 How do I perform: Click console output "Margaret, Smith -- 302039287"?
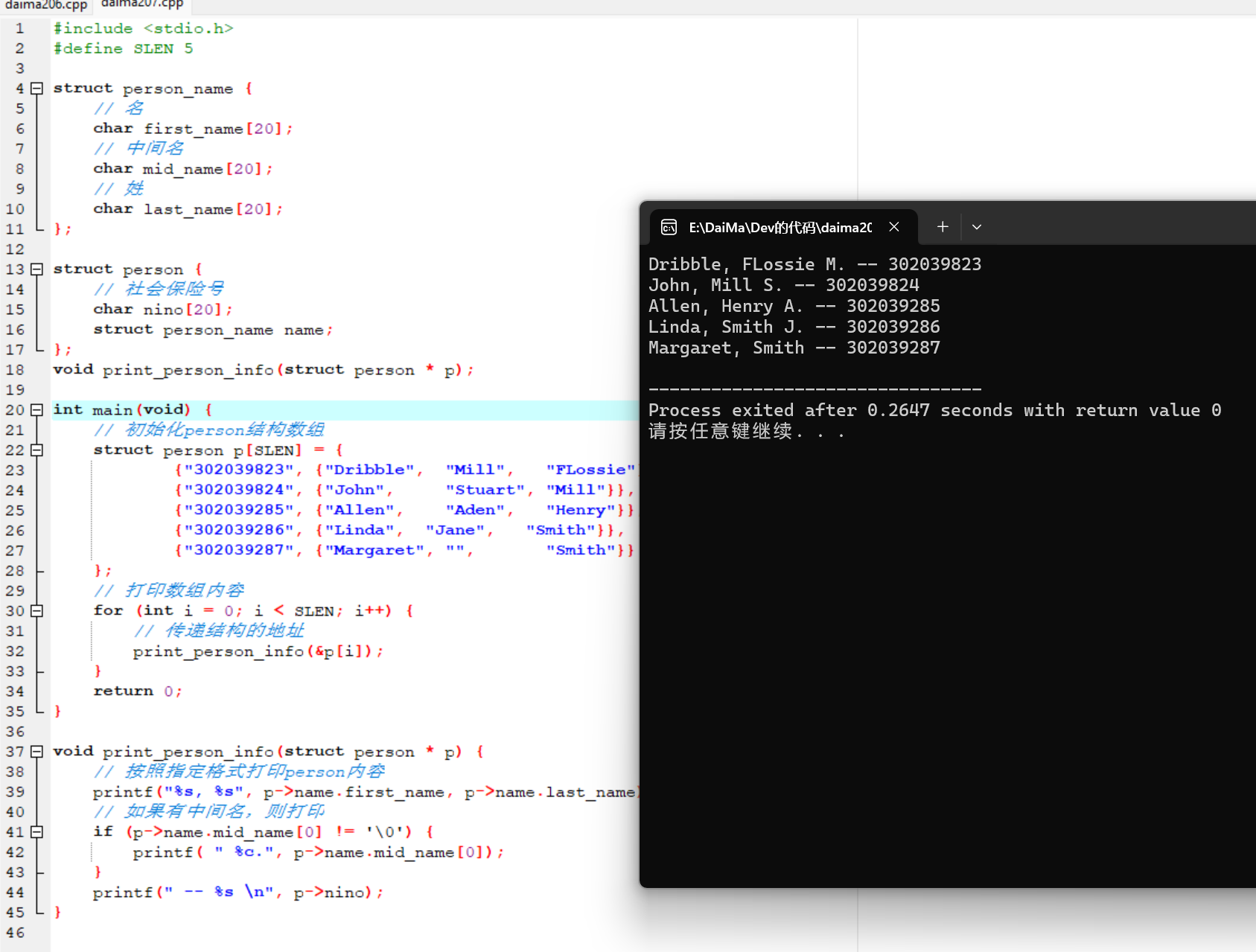coord(794,348)
